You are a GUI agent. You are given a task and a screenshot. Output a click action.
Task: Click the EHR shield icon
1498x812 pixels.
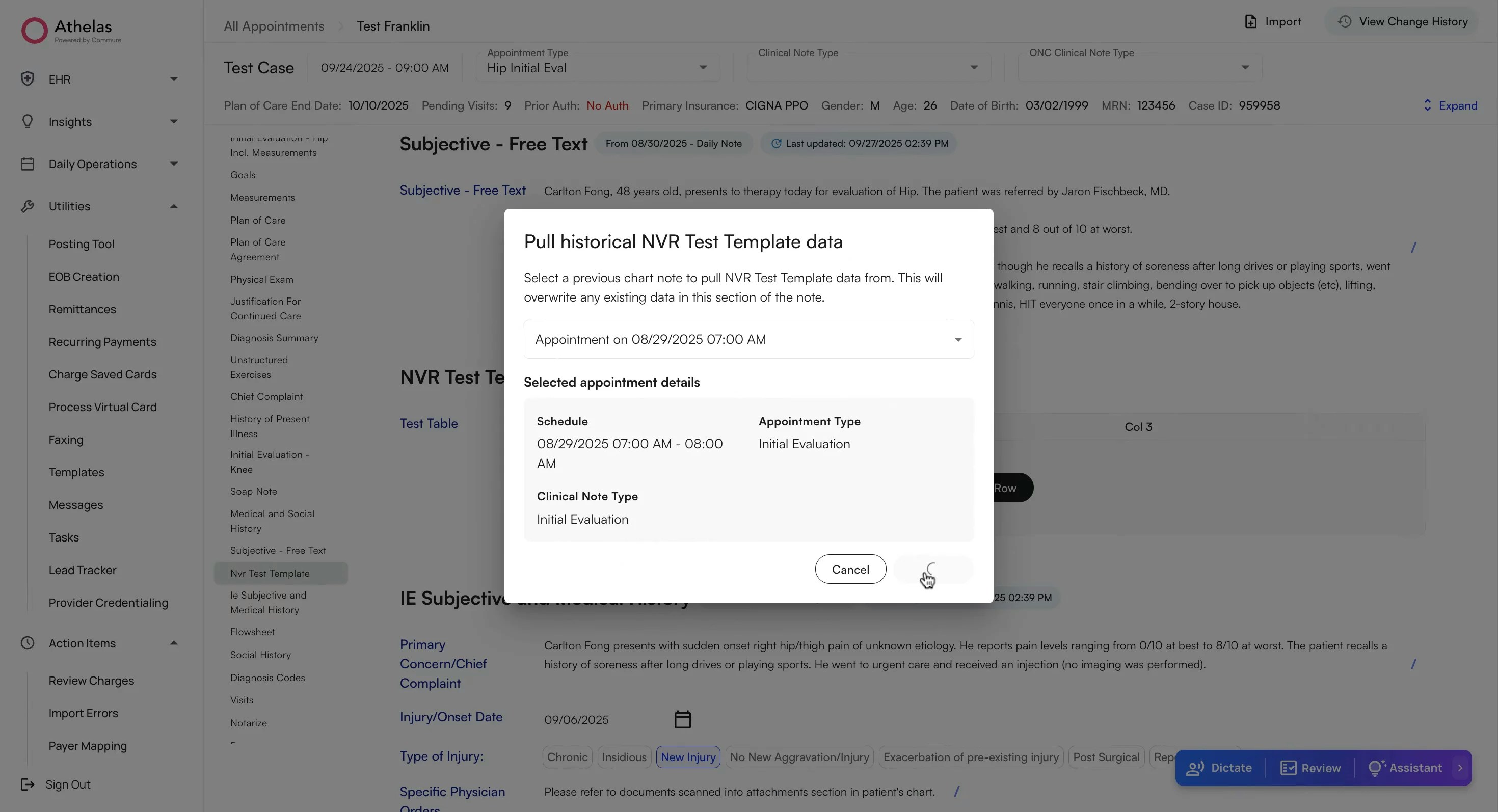tap(28, 79)
